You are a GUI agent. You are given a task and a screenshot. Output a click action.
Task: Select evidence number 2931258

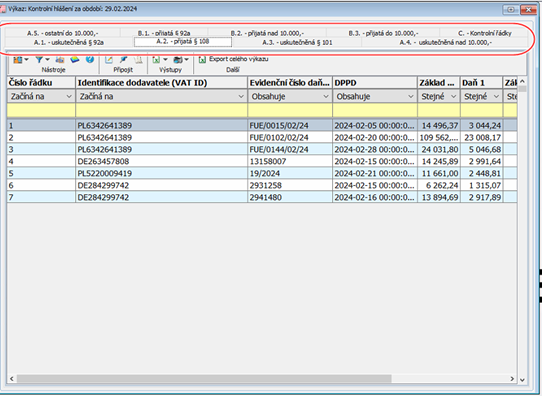pyautogui.click(x=290, y=186)
